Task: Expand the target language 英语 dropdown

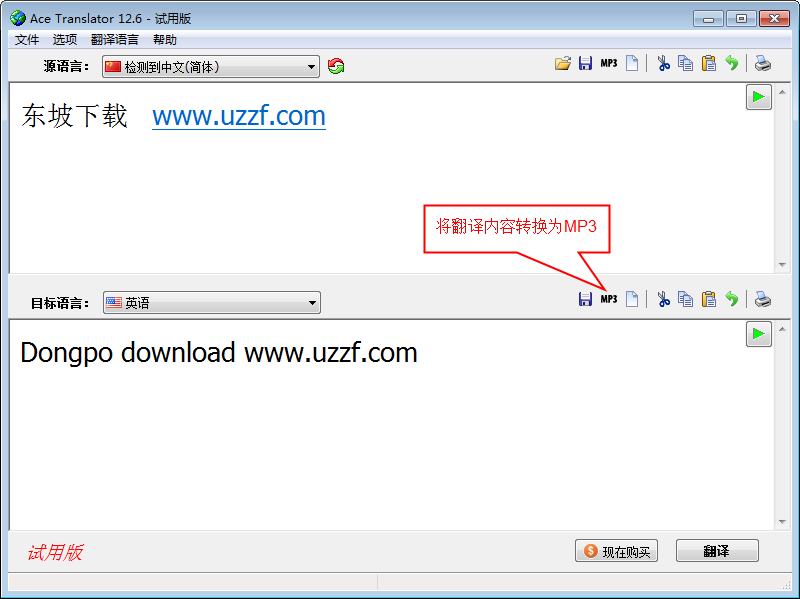Action: pyautogui.click(x=212, y=303)
